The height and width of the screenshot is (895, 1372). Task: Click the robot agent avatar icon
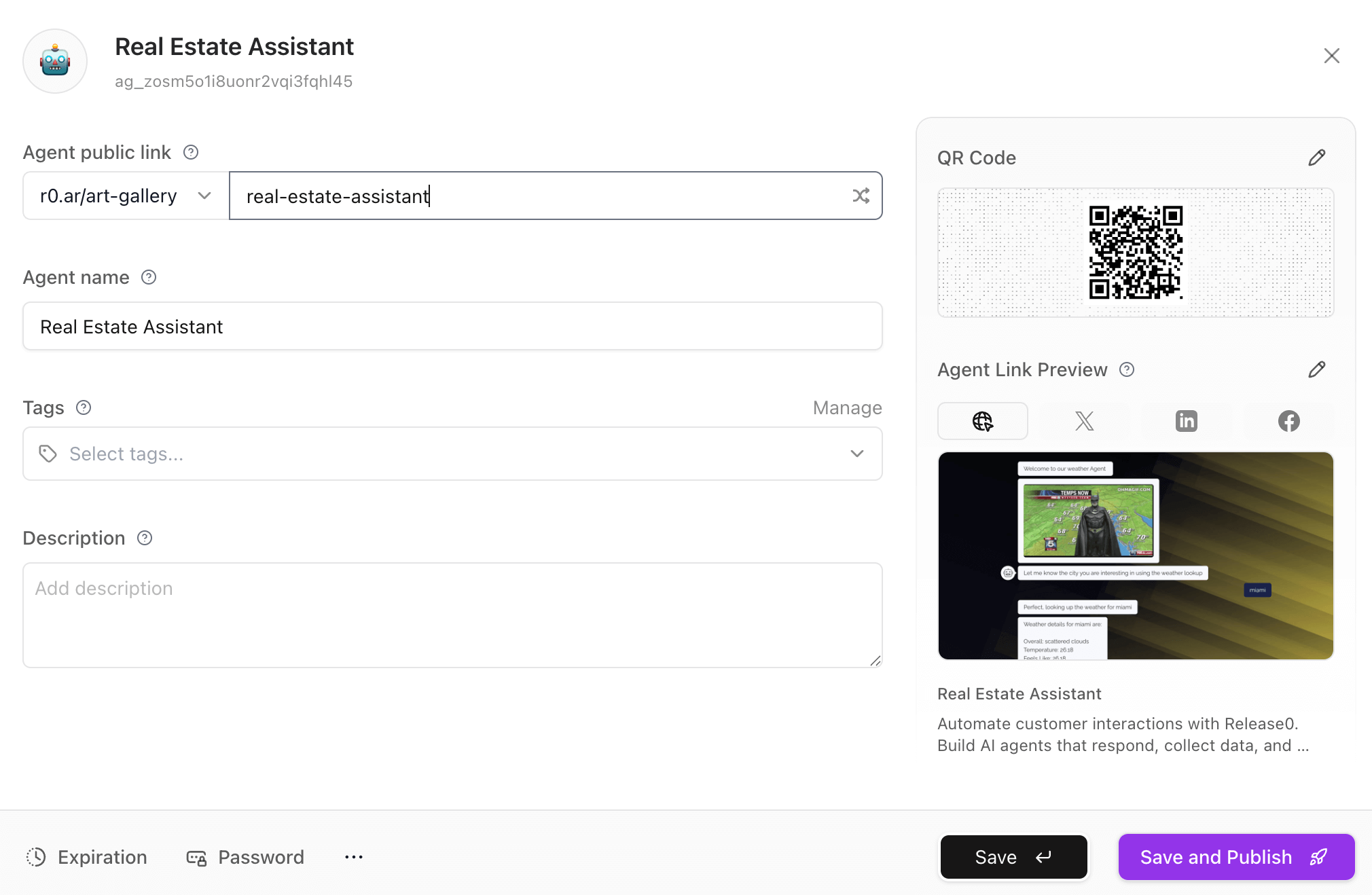(x=55, y=61)
